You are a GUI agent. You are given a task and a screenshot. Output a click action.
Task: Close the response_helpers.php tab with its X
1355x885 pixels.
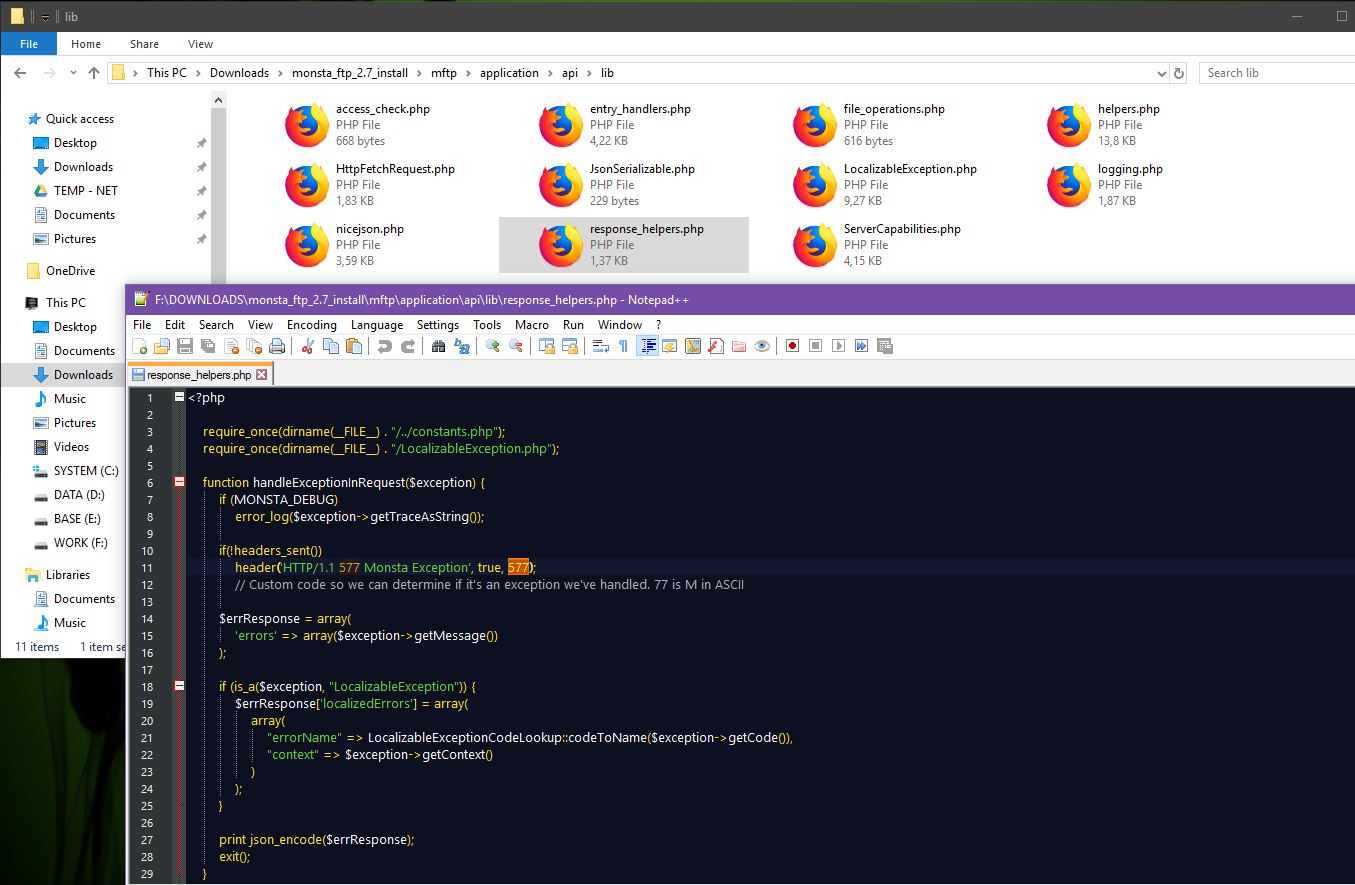[262, 375]
